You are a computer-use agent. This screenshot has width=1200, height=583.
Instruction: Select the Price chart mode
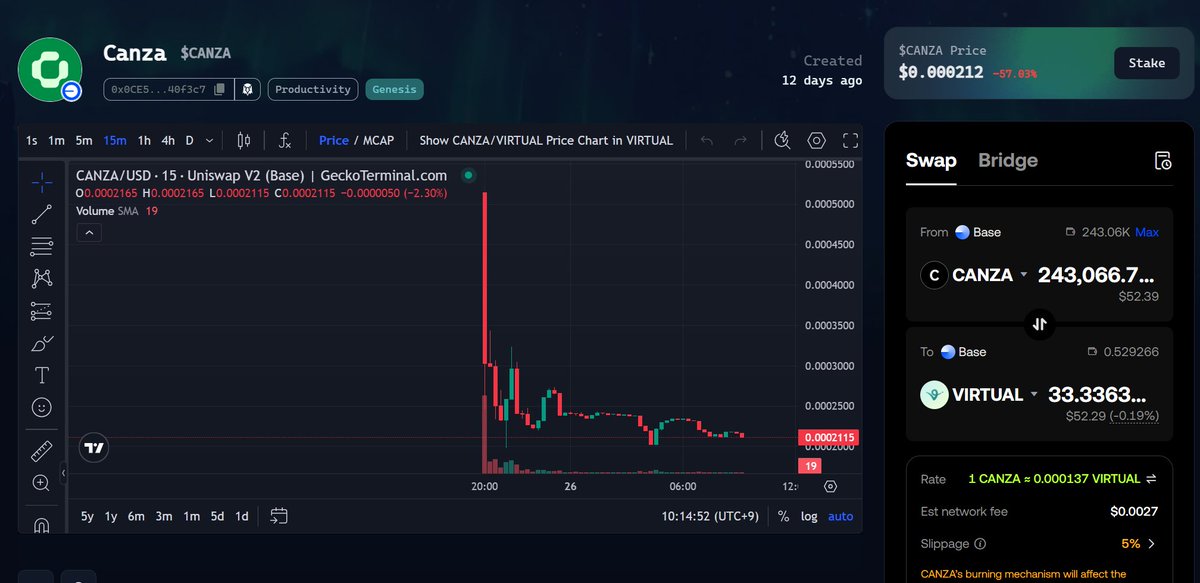coord(334,141)
